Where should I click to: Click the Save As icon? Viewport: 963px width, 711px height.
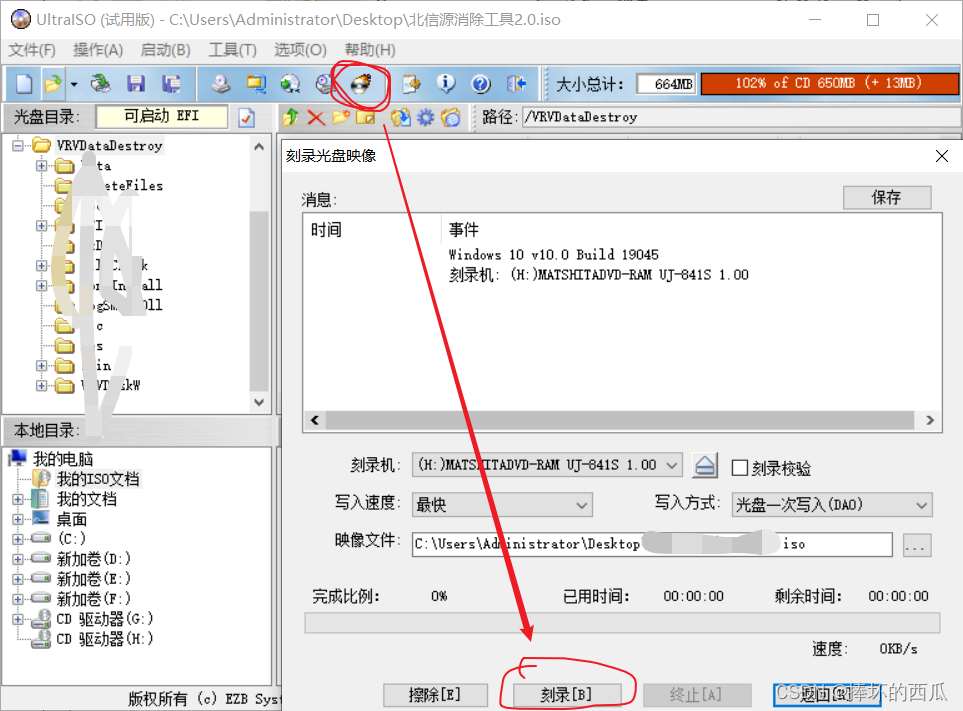point(171,84)
